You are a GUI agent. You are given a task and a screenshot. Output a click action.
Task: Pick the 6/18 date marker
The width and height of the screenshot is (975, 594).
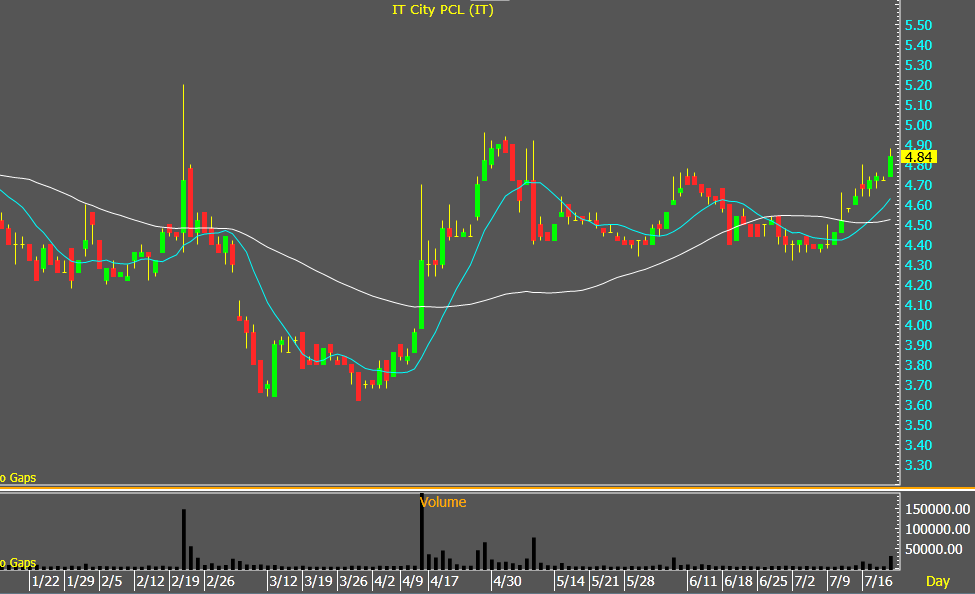[738, 582]
